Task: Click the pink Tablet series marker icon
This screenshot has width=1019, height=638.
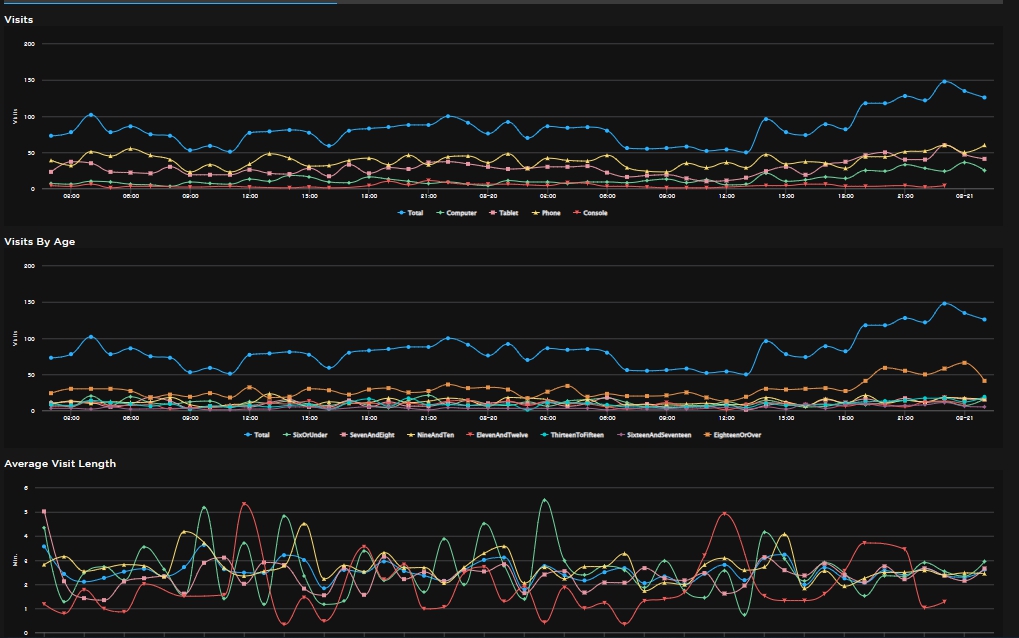Action: coord(493,213)
